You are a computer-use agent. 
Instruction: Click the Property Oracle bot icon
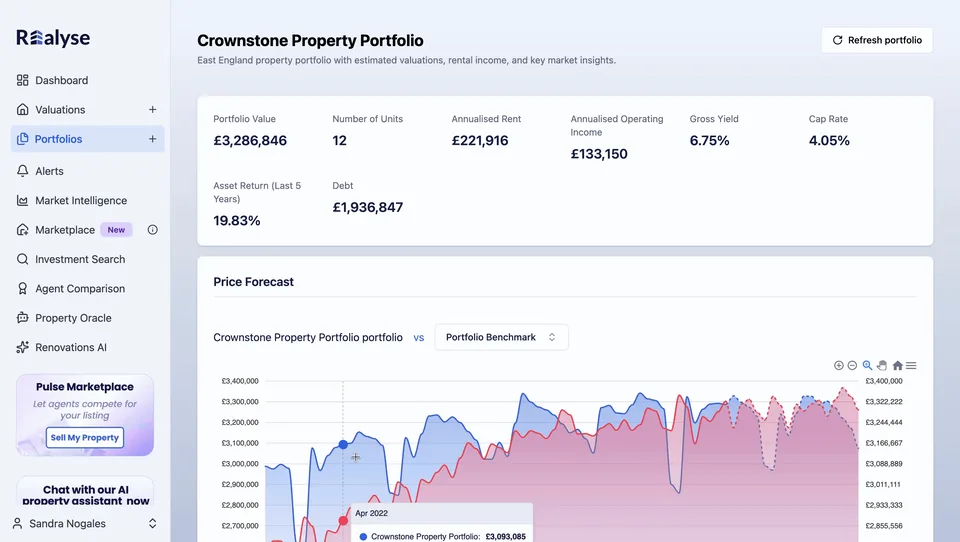pos(23,318)
